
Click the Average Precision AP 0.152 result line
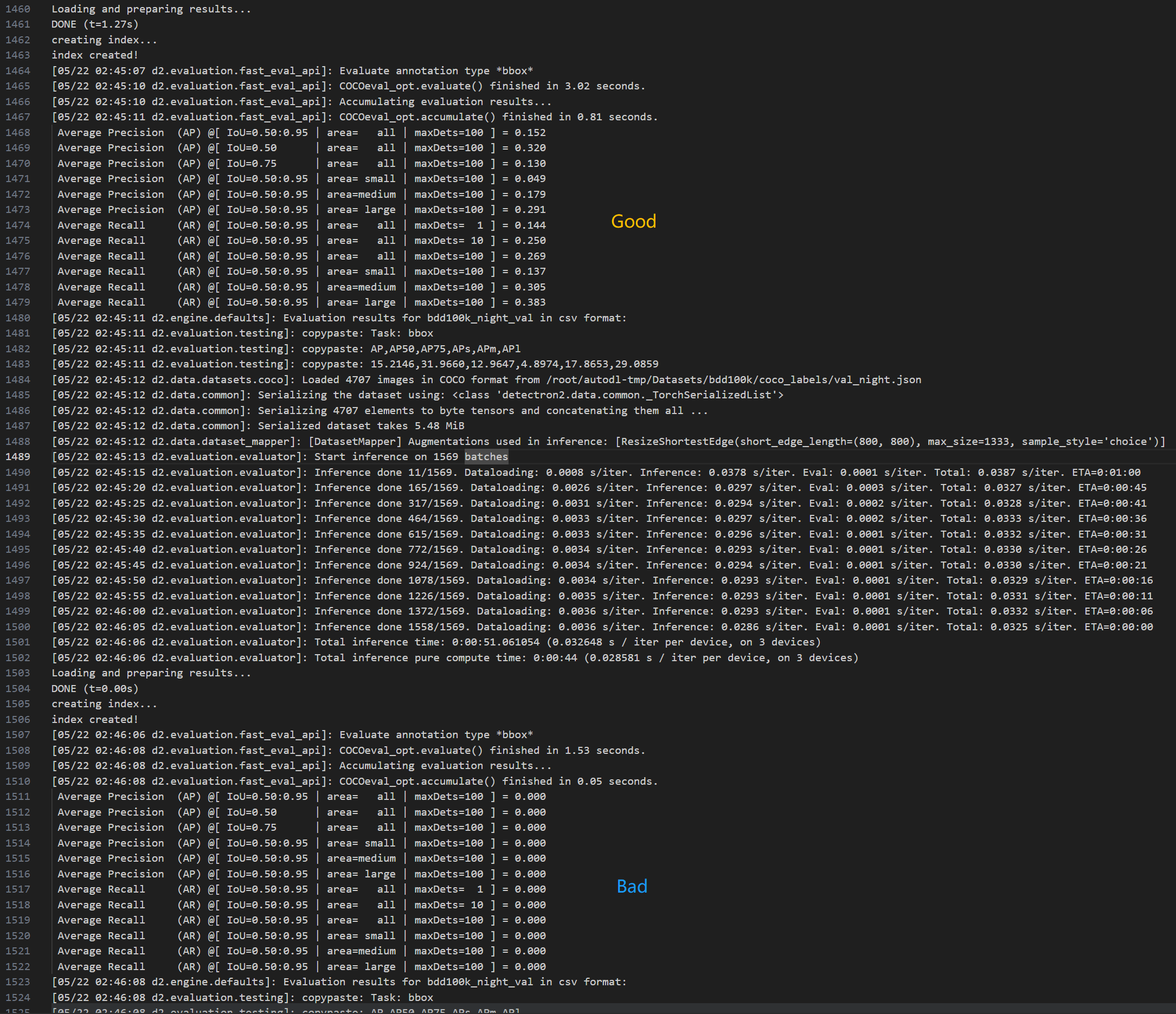(x=301, y=132)
